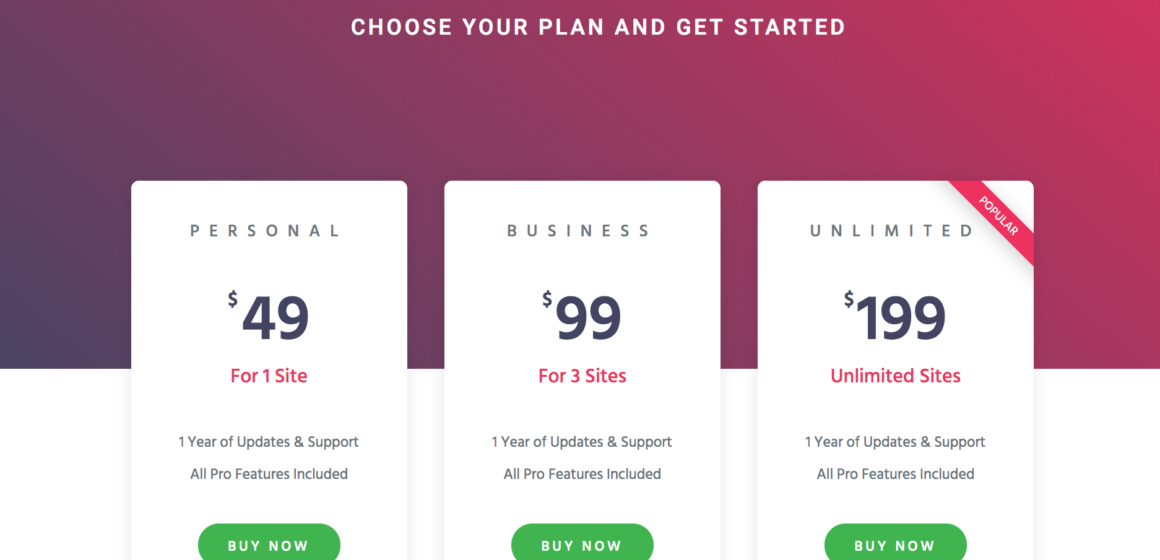Click the $199 price
The height and width of the screenshot is (560, 1160).
click(895, 318)
